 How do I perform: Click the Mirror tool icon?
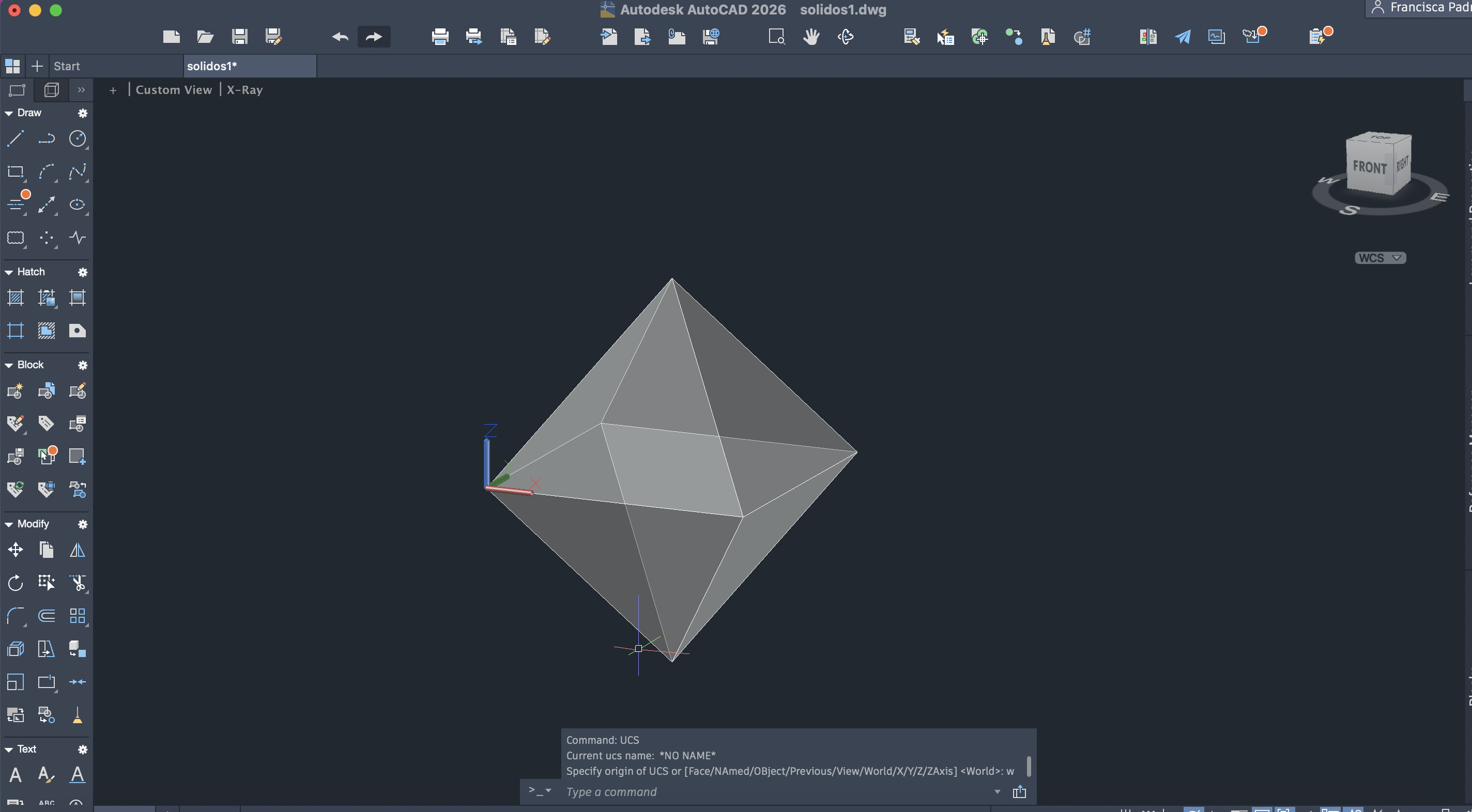click(77, 550)
